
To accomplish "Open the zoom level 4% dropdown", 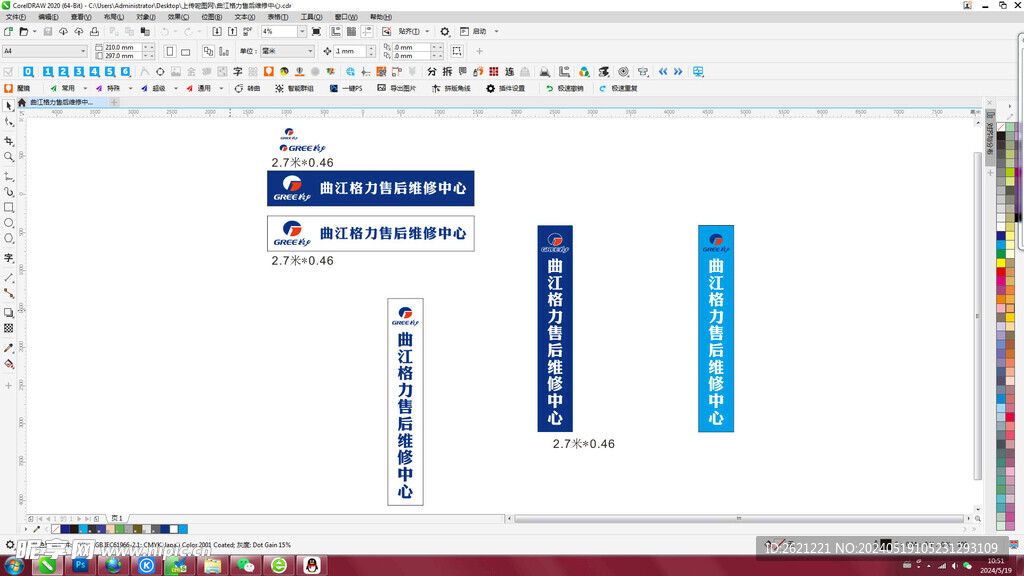I will coord(302,31).
